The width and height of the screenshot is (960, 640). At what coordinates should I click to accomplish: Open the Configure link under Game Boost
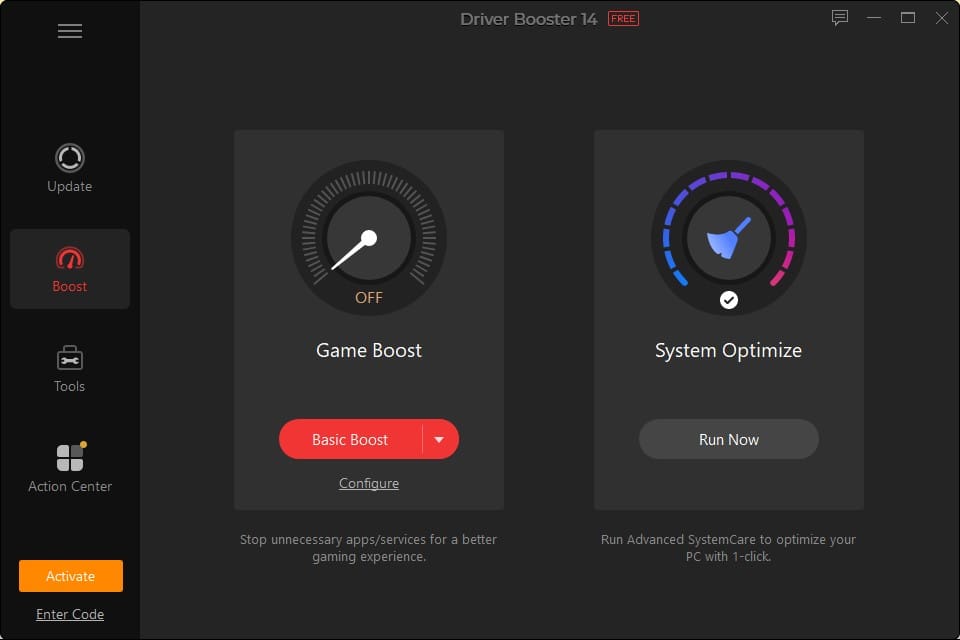click(369, 483)
